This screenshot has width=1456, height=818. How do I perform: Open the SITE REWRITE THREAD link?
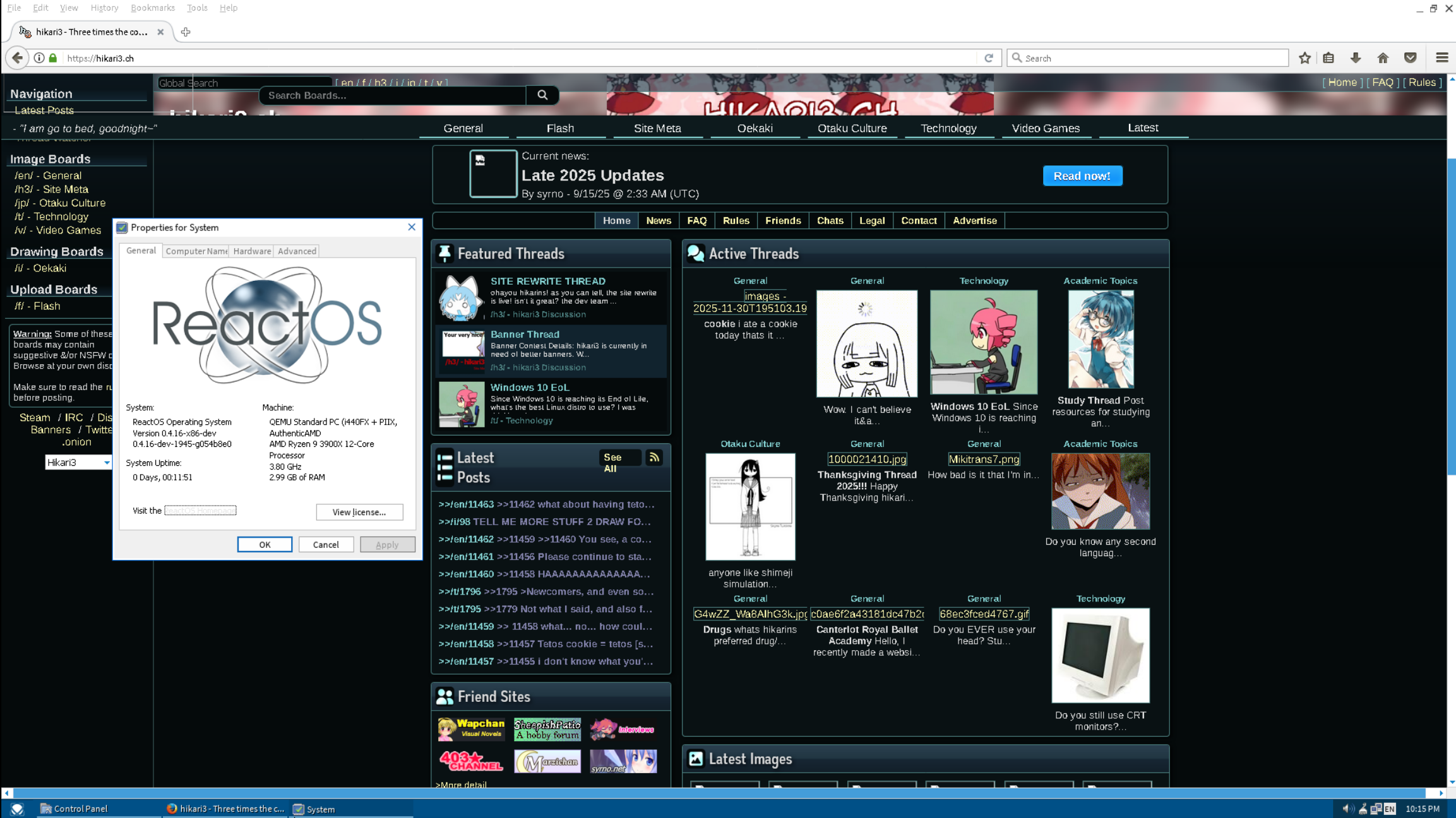click(x=547, y=282)
